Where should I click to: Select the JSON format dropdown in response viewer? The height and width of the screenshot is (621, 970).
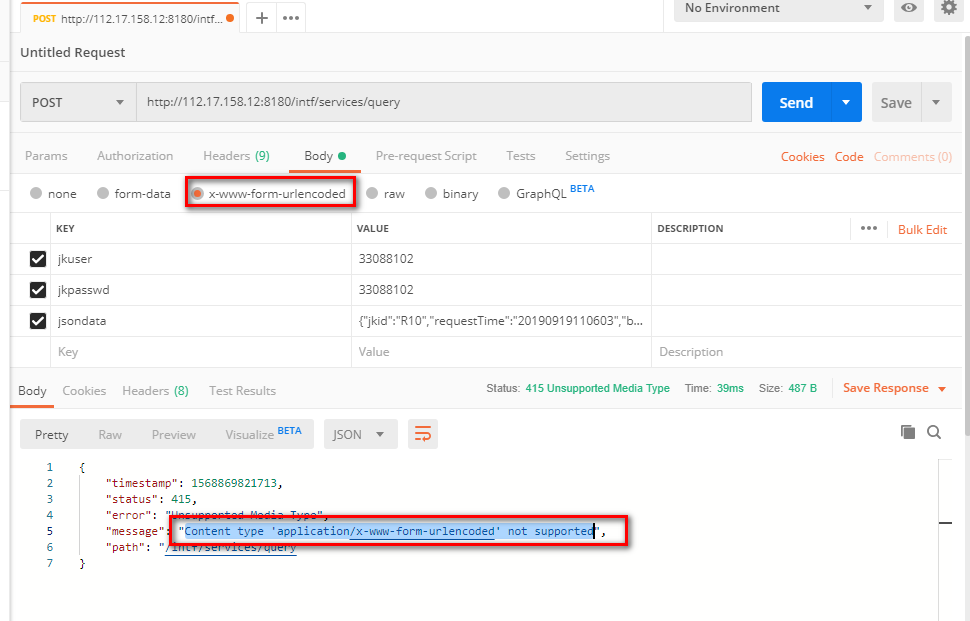[x=360, y=433]
